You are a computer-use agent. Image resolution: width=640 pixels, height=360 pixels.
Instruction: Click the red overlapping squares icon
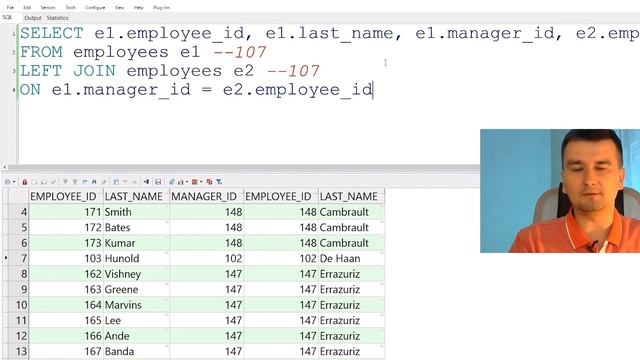click(x=209, y=182)
